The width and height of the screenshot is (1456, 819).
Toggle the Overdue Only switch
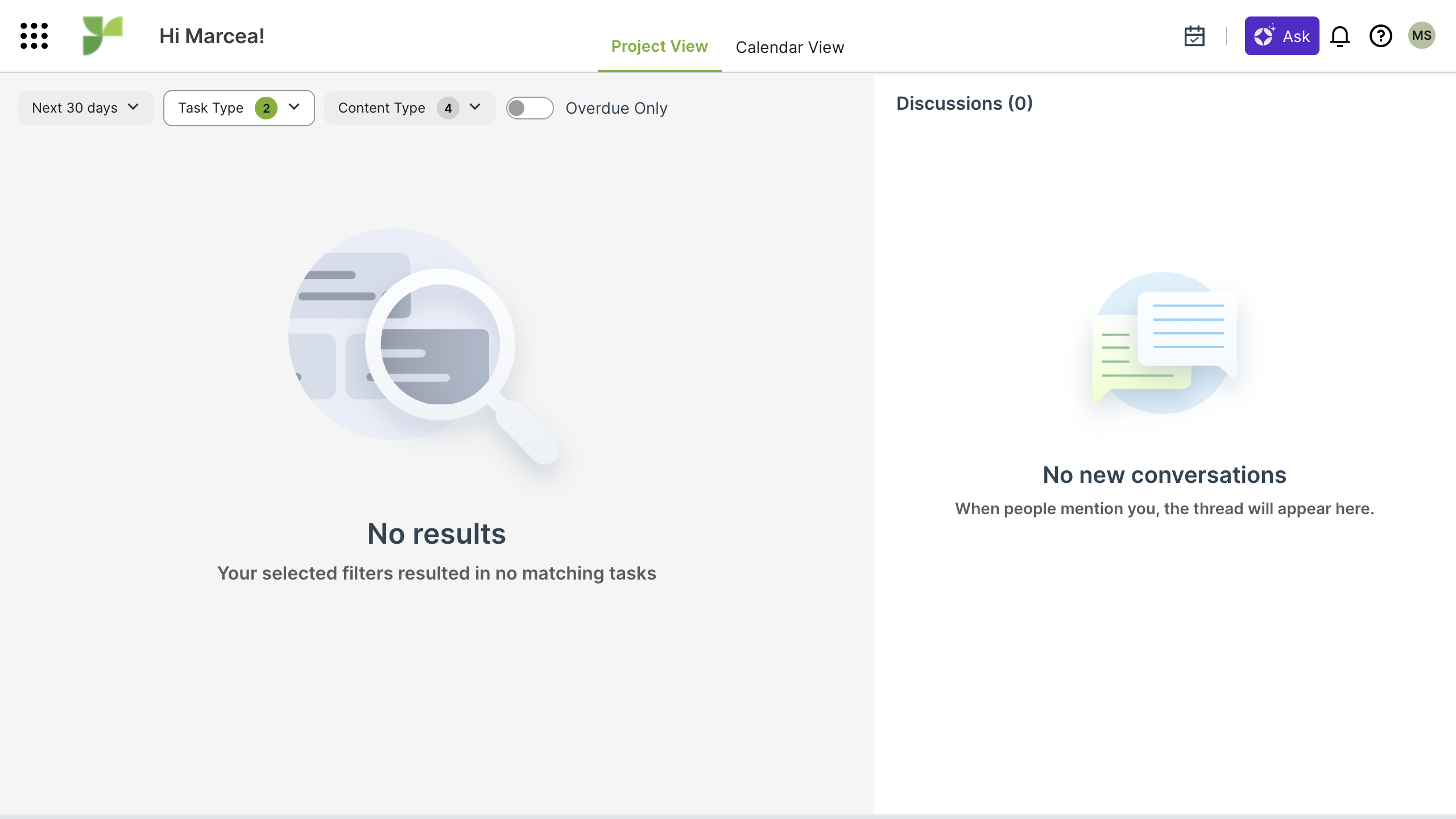pos(530,108)
